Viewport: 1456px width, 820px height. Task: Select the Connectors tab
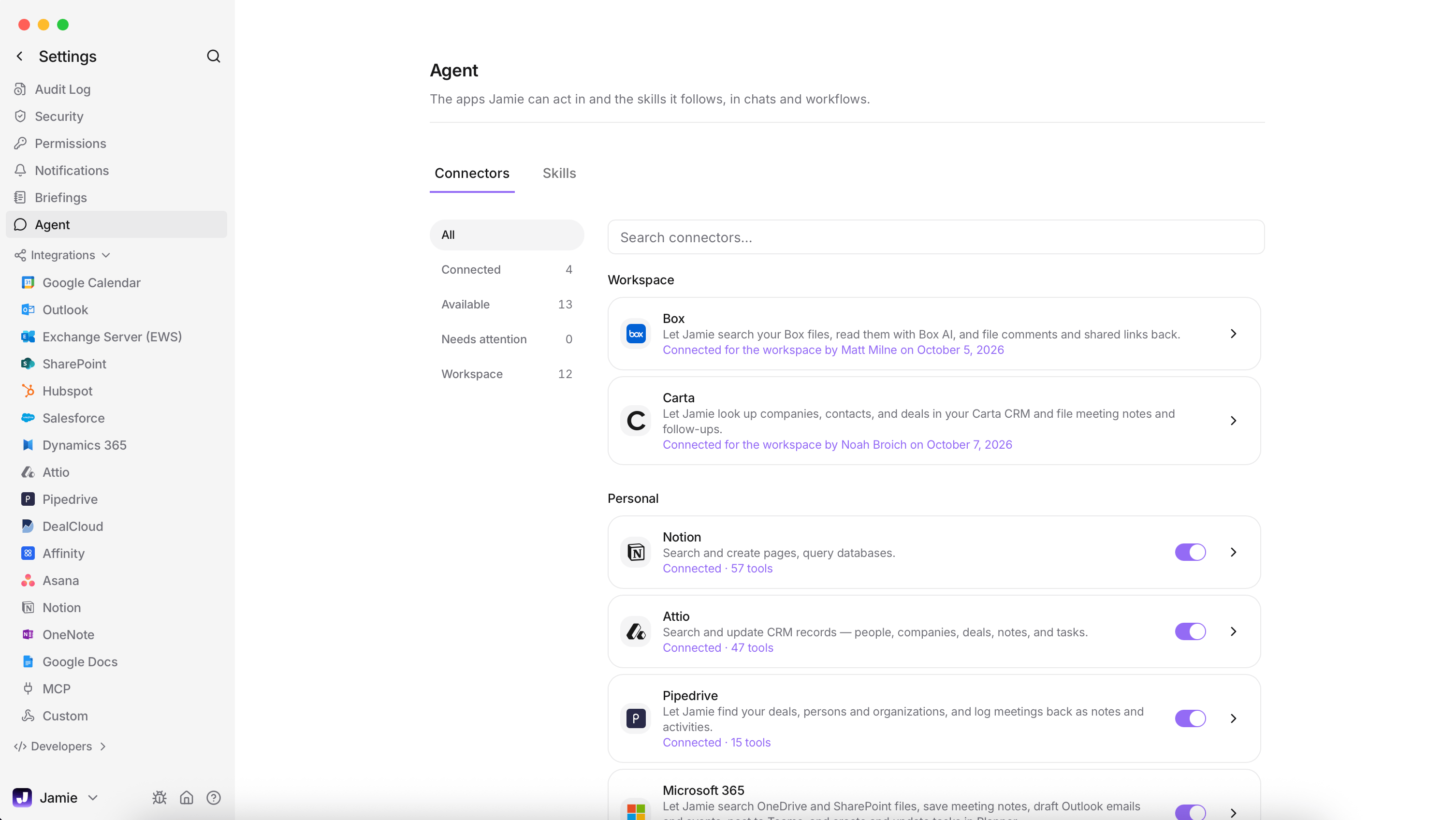coord(472,173)
